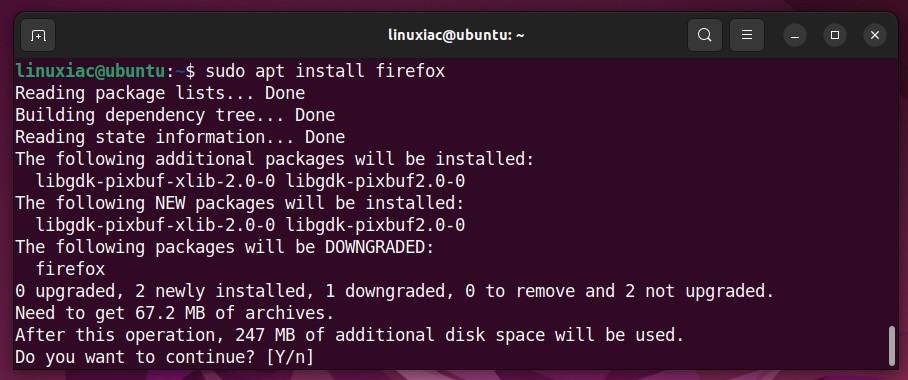Minimize the terminal window
908x380 pixels.
(x=795, y=35)
